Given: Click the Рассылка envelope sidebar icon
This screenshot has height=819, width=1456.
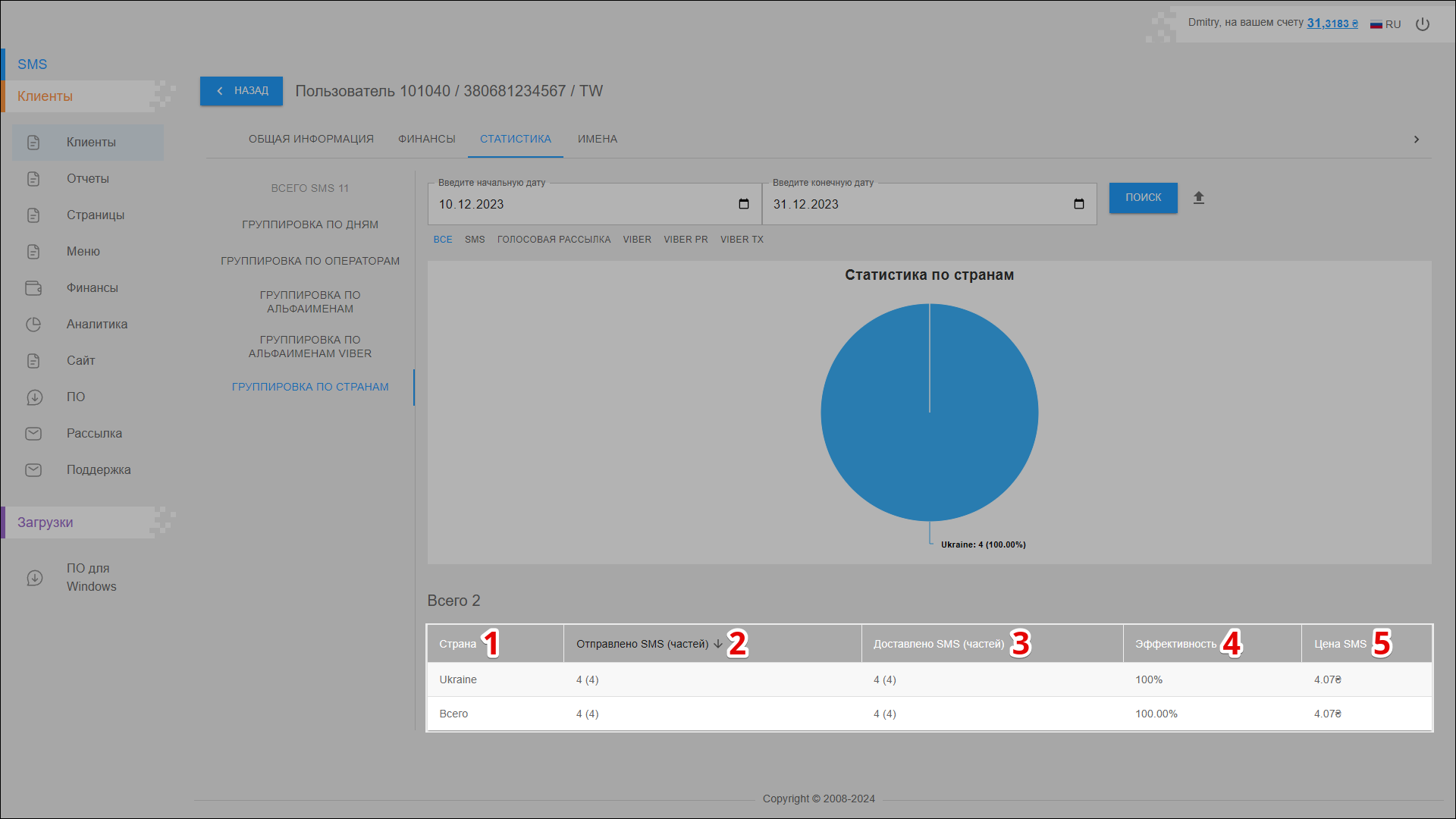Looking at the screenshot, I should click(x=33, y=434).
